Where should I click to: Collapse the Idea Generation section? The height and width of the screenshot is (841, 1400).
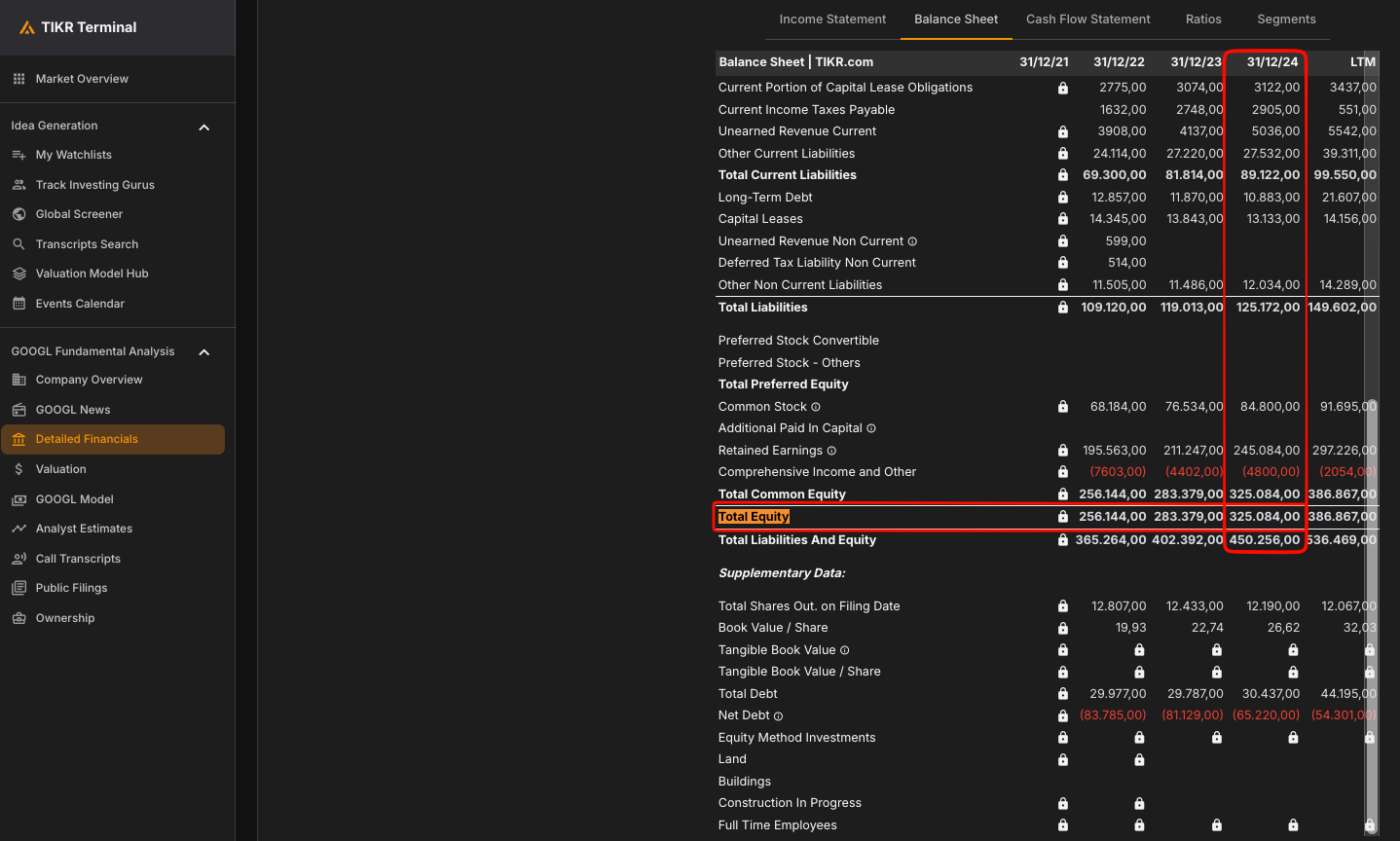tap(204, 127)
